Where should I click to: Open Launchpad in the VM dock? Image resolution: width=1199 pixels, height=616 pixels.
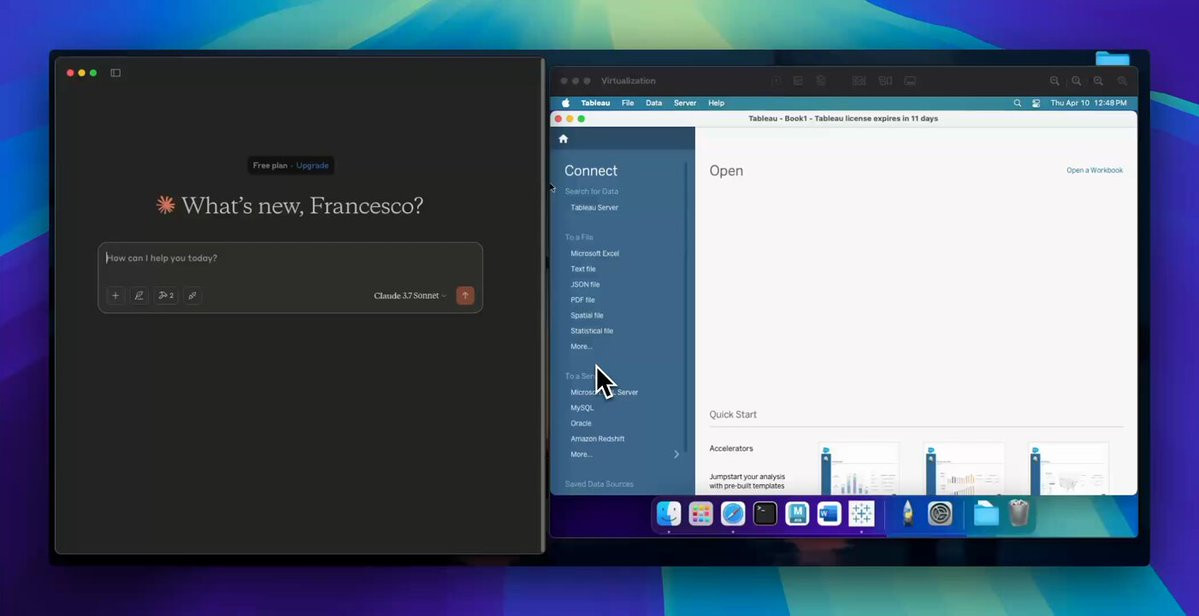tap(700, 514)
